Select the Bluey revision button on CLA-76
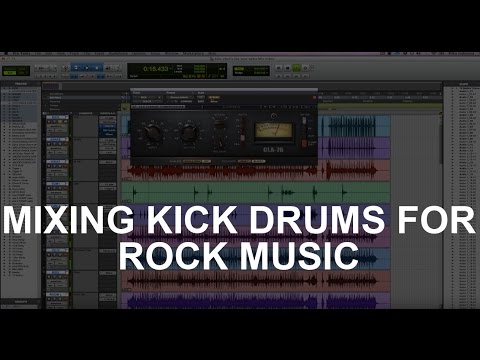Image resolution: width=480 pixels, height=360 pixels. coord(244,161)
